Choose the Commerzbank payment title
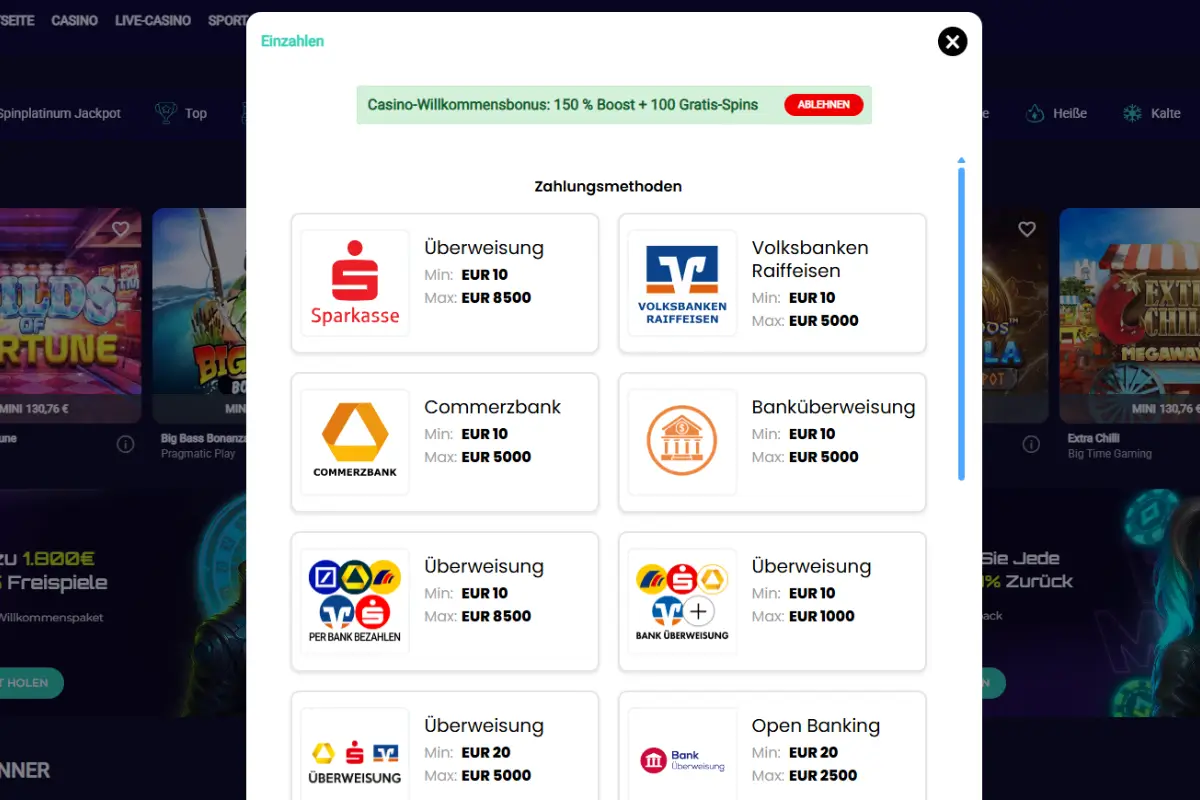 pyautogui.click(x=492, y=407)
